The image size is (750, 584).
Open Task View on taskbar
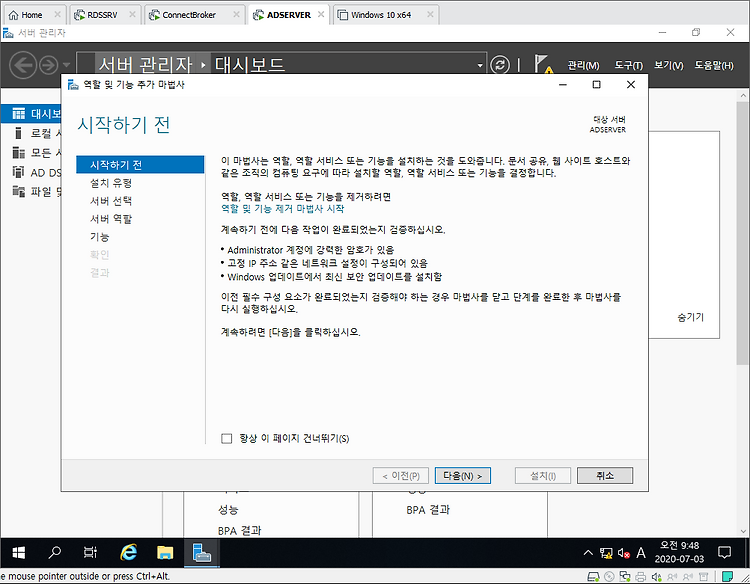(90, 553)
